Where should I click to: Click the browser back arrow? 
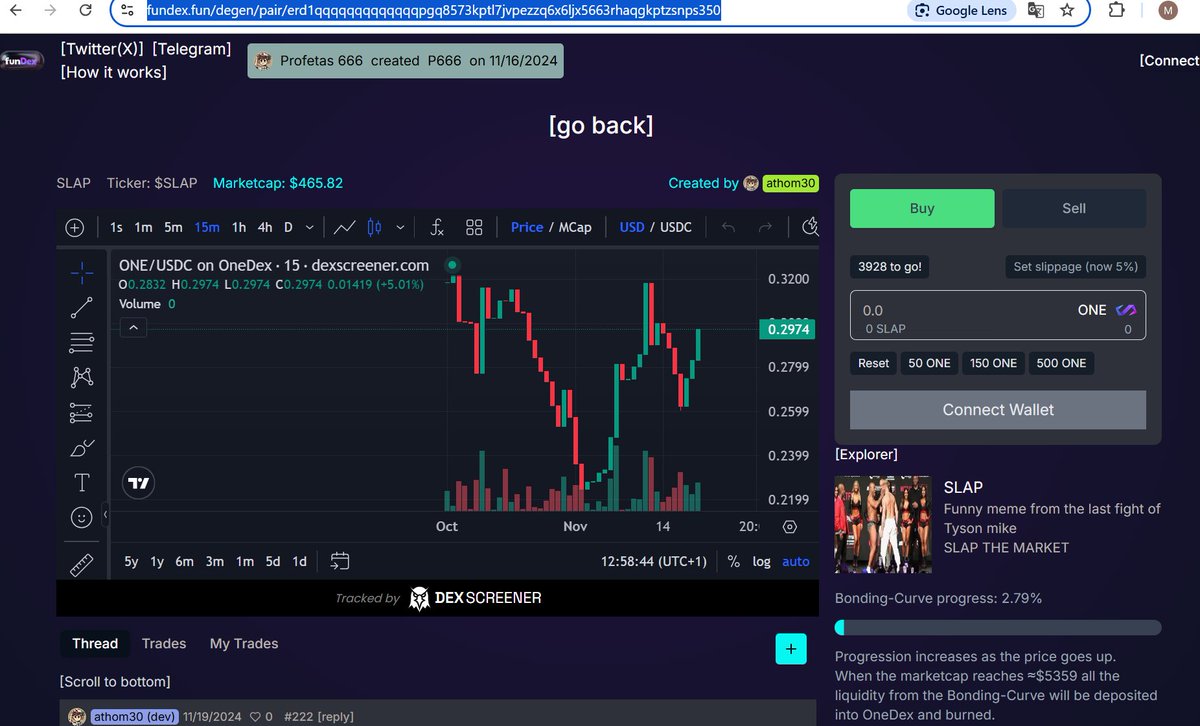pyautogui.click(x=14, y=10)
